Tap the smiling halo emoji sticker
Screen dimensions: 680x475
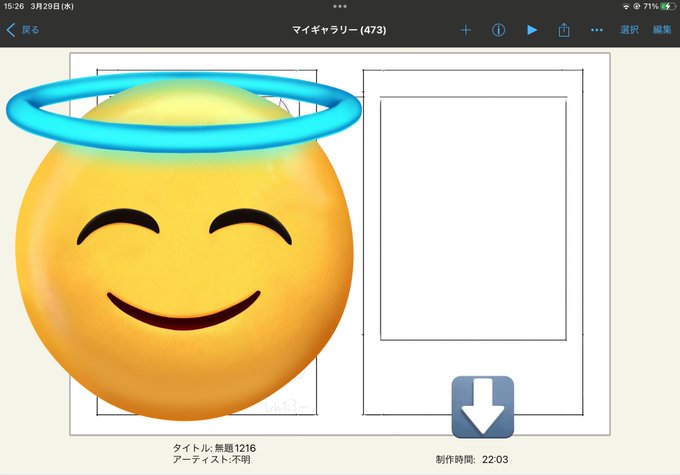pos(184,246)
